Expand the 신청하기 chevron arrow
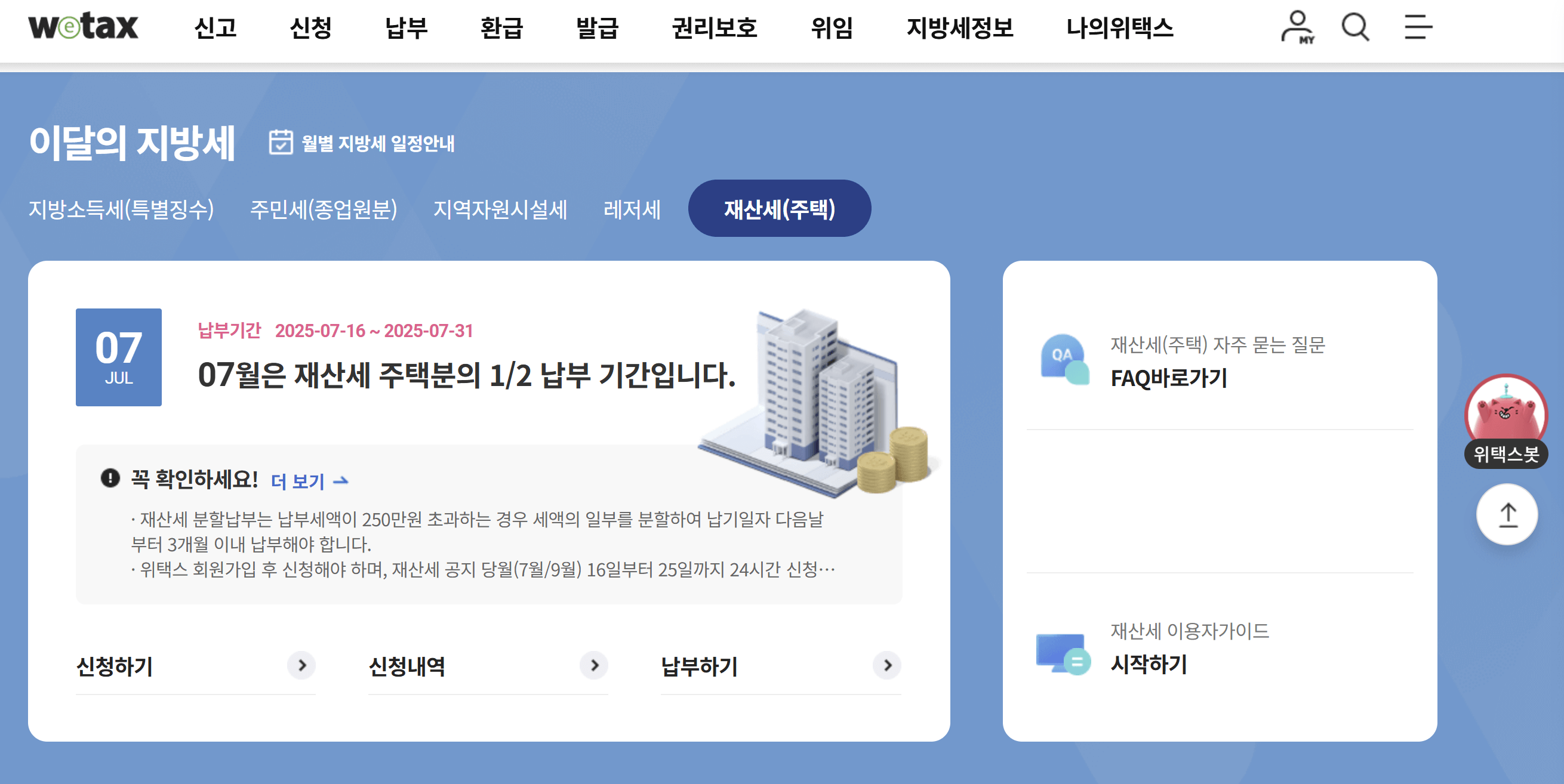1564x784 pixels. (x=301, y=666)
